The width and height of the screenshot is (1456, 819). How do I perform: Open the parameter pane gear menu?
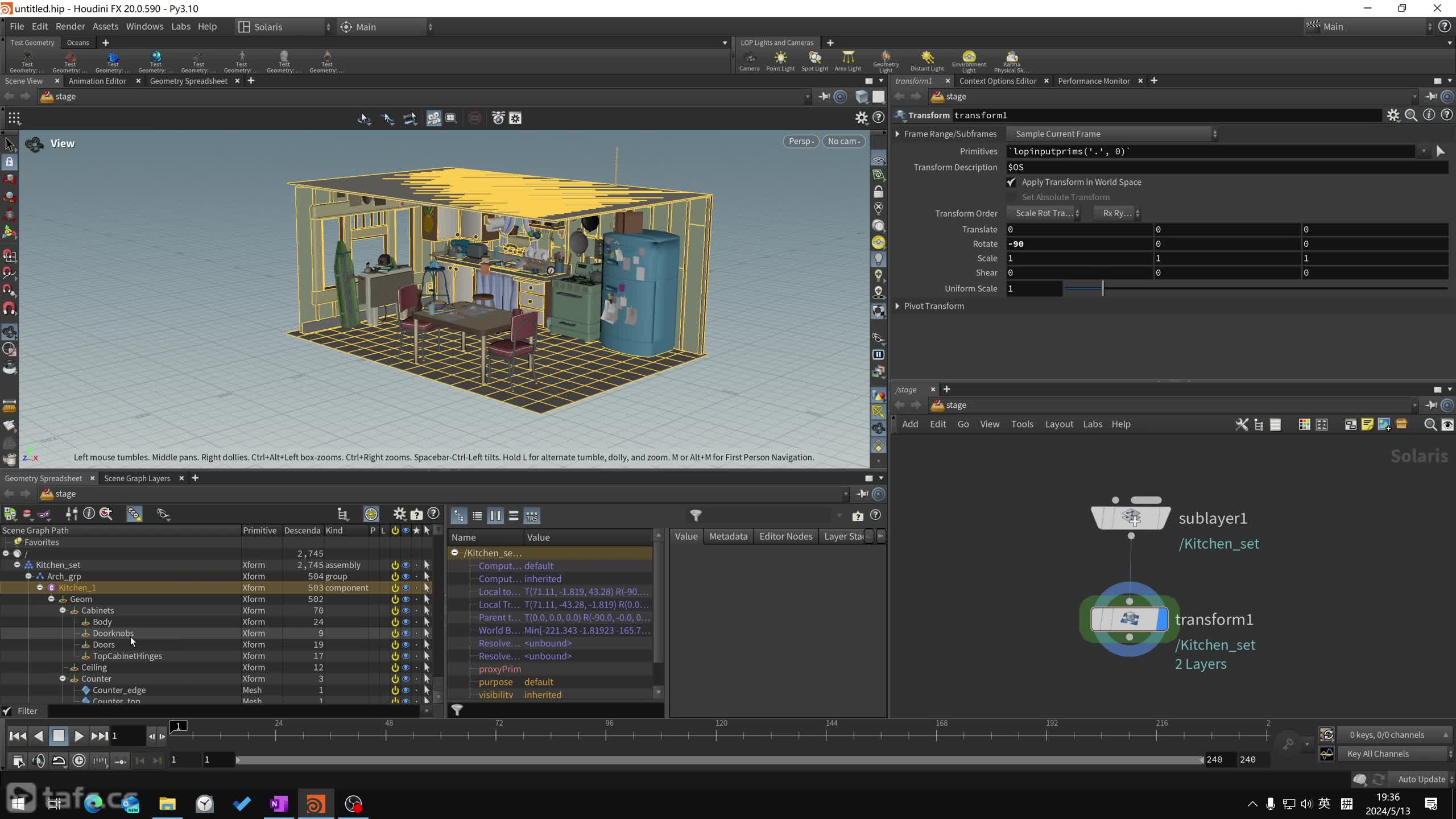point(1393,115)
